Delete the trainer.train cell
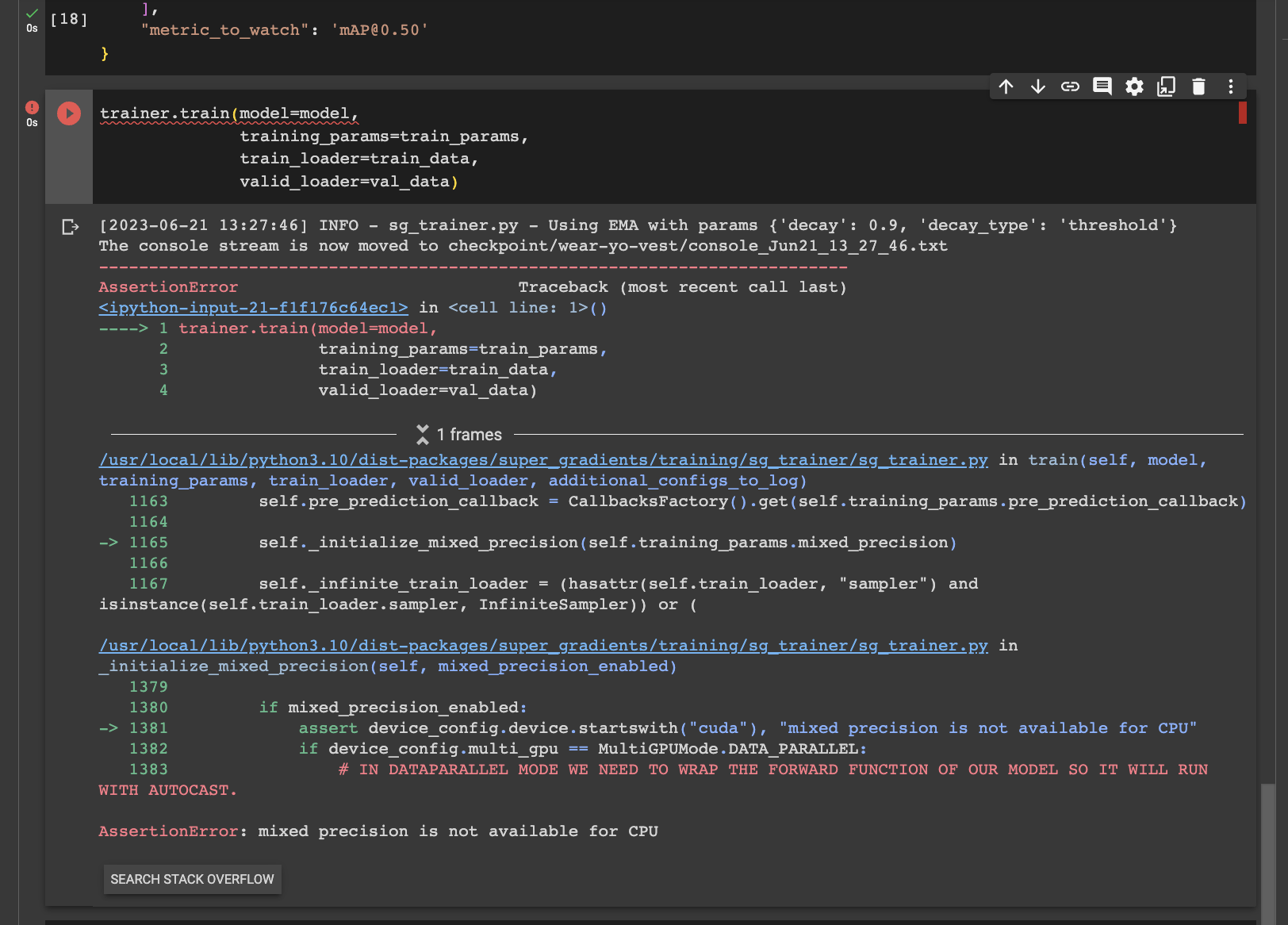Screen dimensions: 1288x925 (x=1198, y=86)
